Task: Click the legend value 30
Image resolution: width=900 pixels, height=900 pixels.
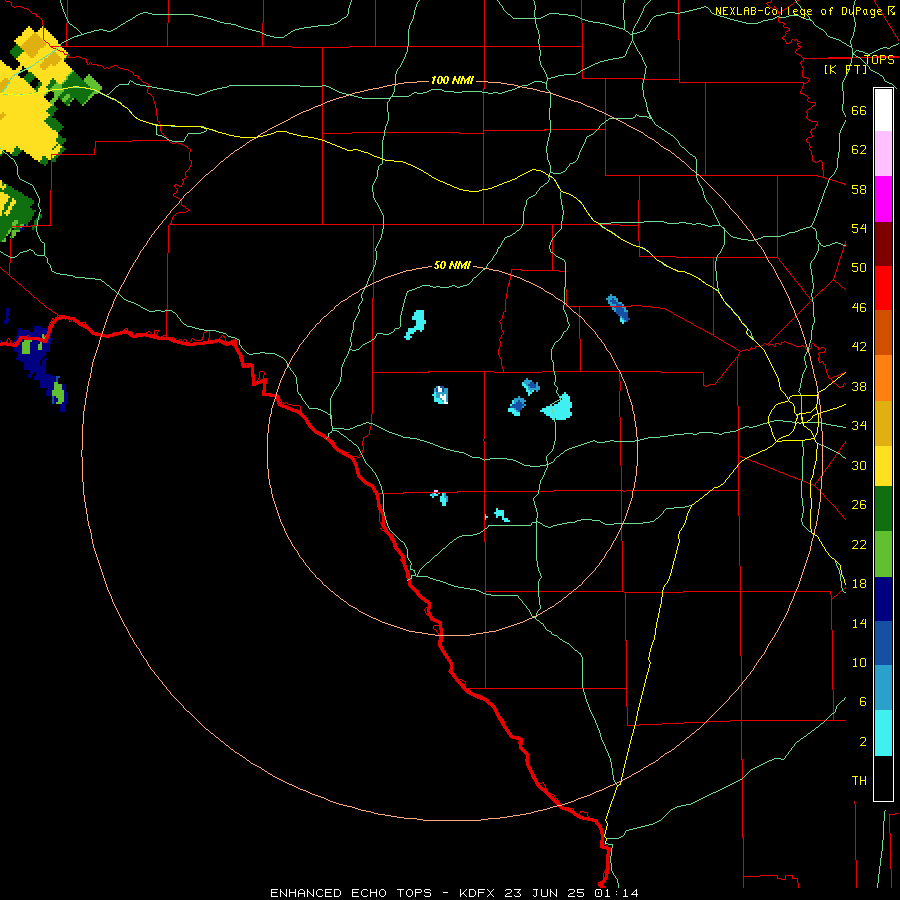Action: tap(859, 465)
